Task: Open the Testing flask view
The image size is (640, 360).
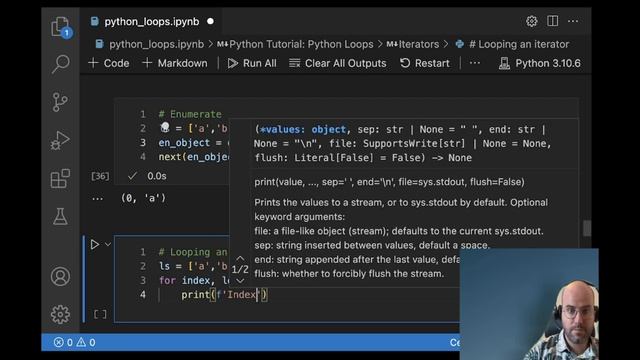Action: click(60, 216)
